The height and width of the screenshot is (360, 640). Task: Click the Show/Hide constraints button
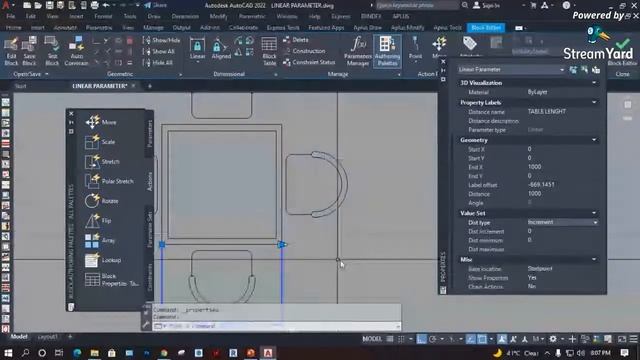click(x=161, y=40)
